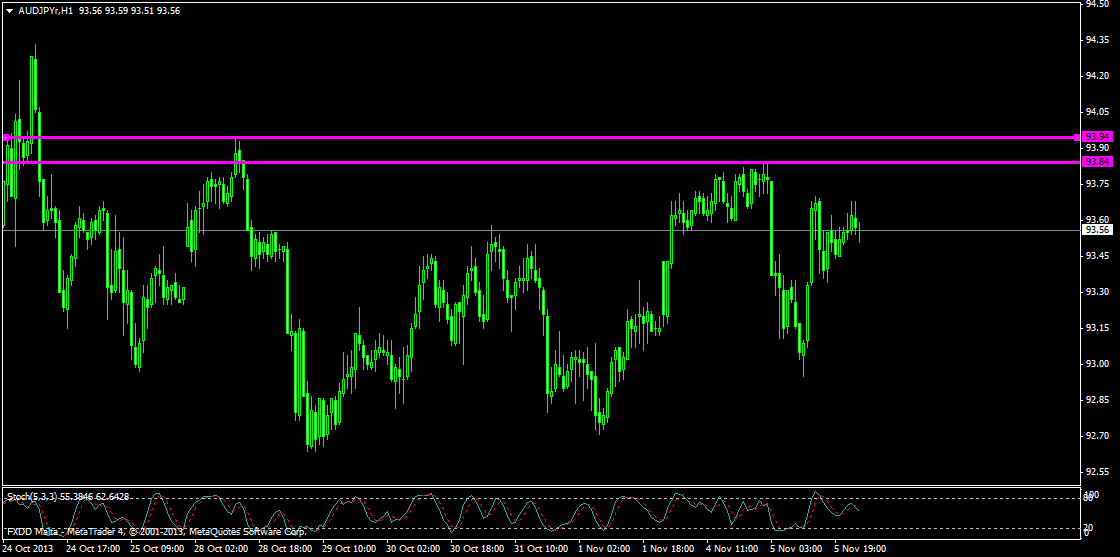Click the anchor handle on the 93.94 line
Screen dimensions: 1120x557
[x=7, y=137]
